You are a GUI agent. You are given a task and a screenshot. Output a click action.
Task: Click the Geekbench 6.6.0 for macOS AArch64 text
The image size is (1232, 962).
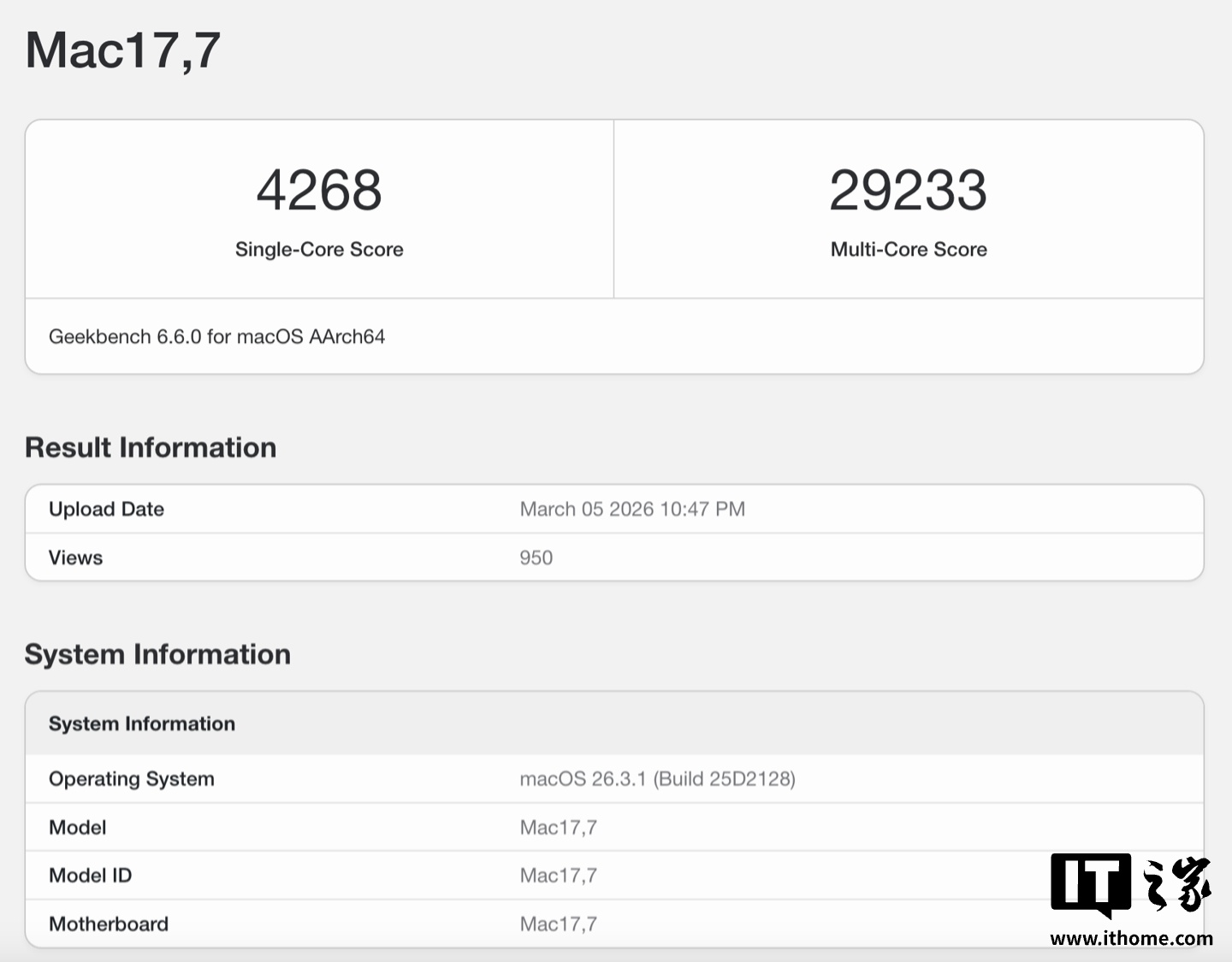pos(216,336)
